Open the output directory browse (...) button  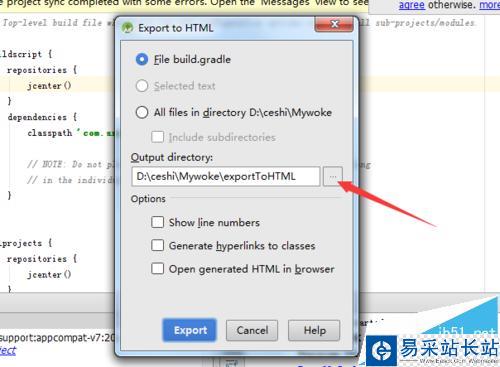pos(333,176)
